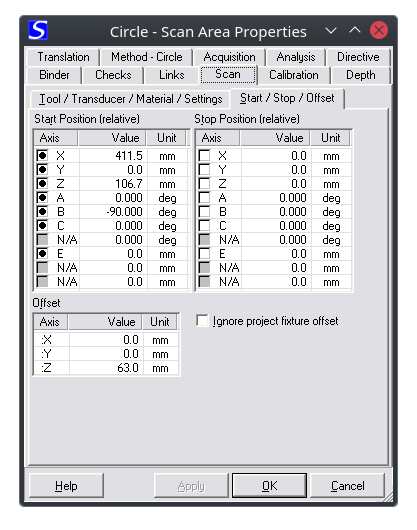Check the Stop Position E axis box
The image size is (417, 530).
tap(204, 254)
